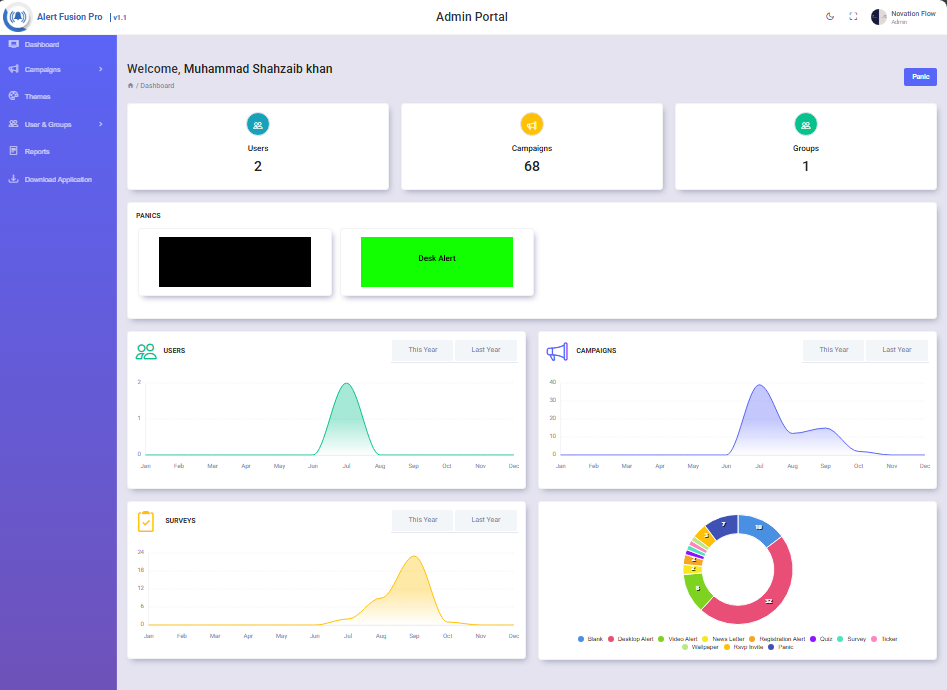Image resolution: width=947 pixels, height=690 pixels.
Task: Open Themes from the sidebar
Action: tap(37, 97)
